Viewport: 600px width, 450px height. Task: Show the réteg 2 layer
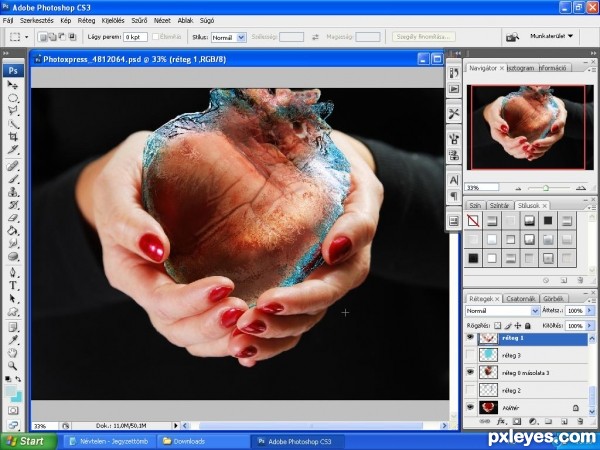point(470,390)
